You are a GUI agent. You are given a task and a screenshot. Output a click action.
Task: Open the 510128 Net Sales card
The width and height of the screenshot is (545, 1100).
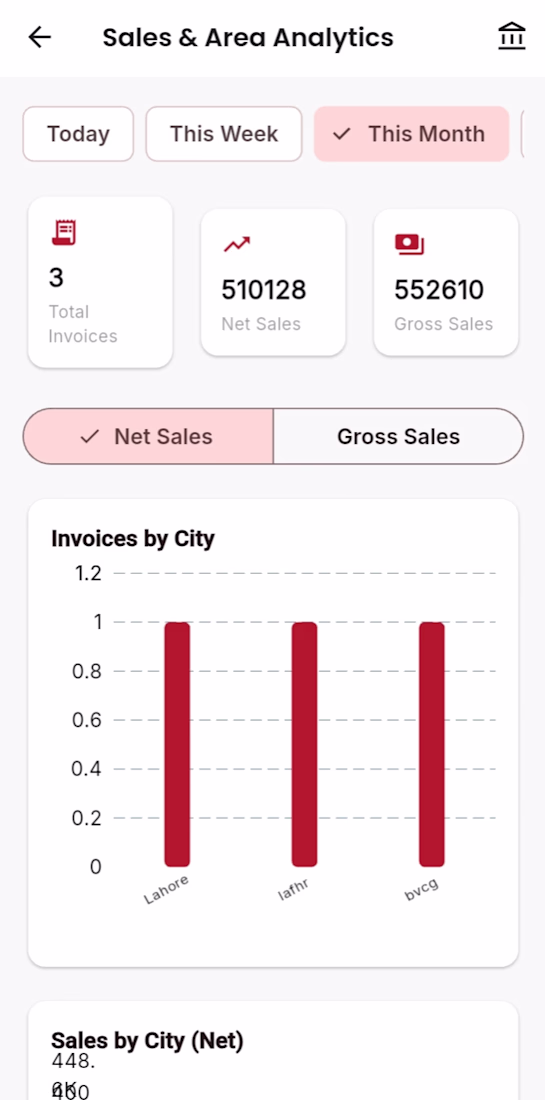[x=273, y=282]
